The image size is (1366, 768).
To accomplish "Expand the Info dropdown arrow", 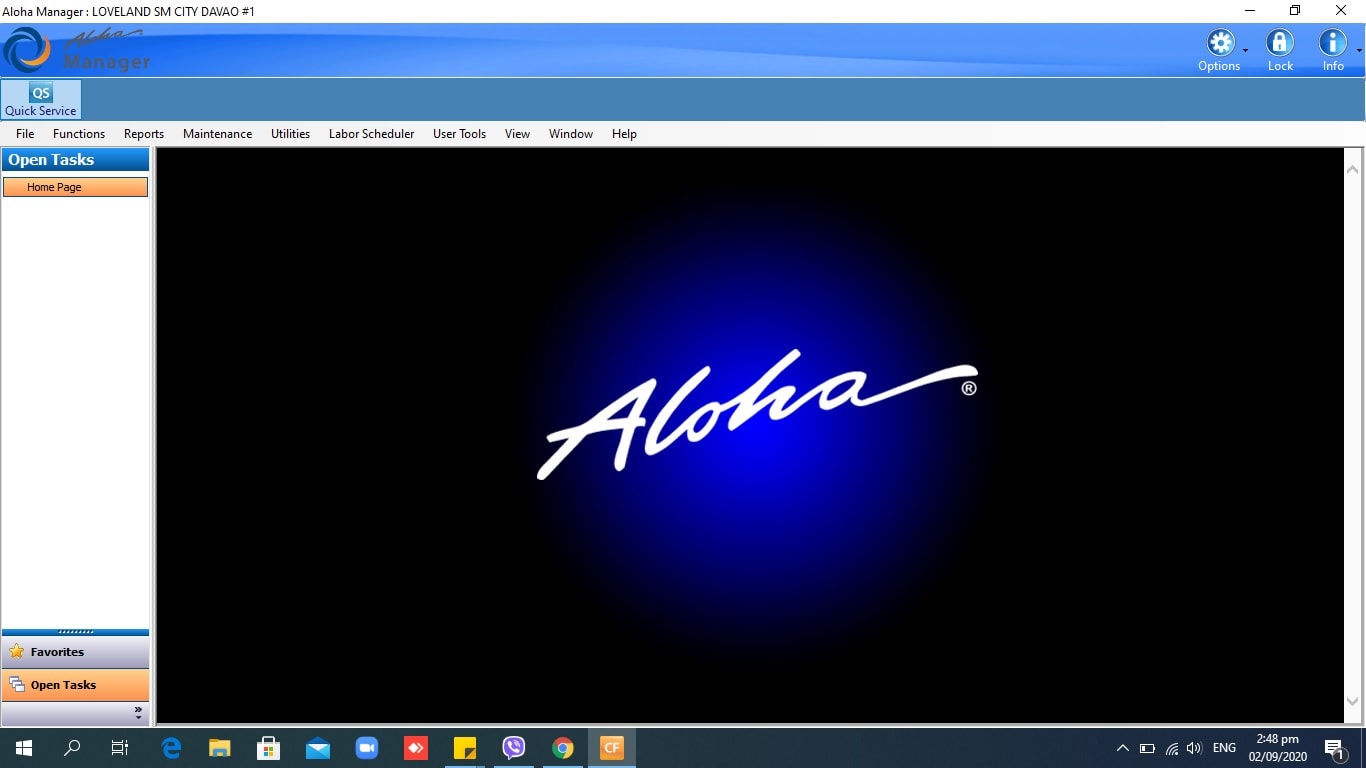I will click(1358, 50).
